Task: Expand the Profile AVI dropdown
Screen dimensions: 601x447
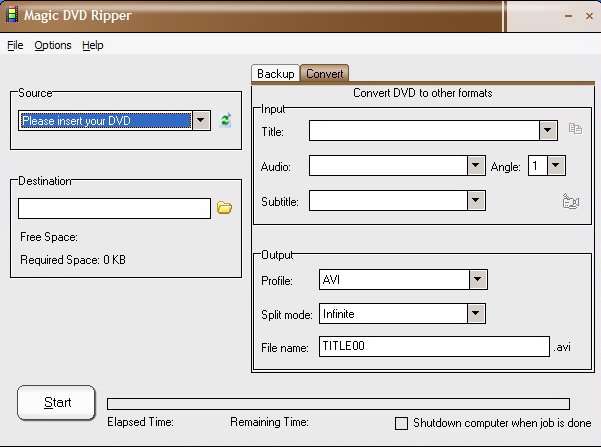Action: (x=478, y=279)
